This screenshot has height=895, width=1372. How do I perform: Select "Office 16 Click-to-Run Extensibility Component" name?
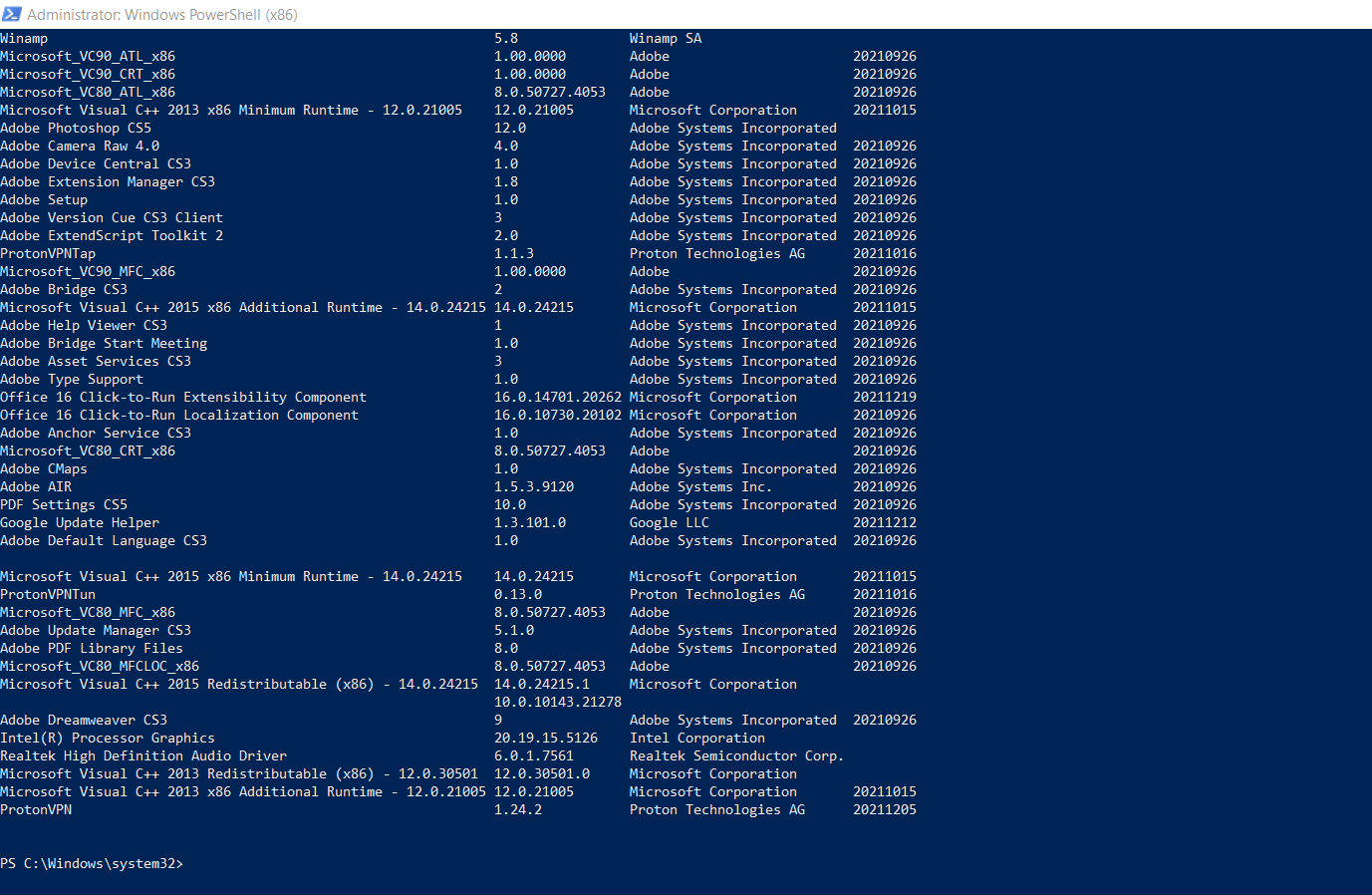pyautogui.click(x=183, y=398)
